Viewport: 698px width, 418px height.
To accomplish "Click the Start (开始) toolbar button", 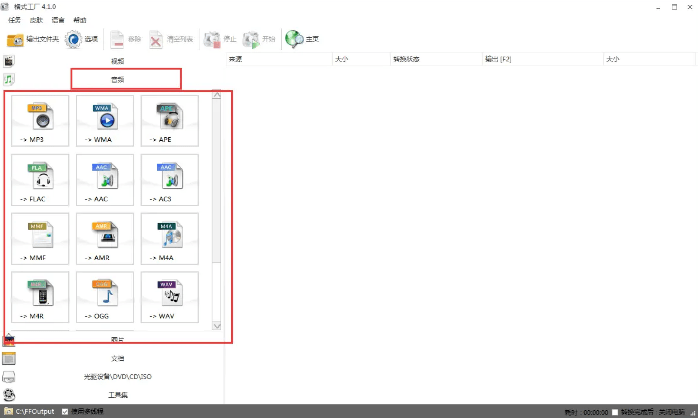I will (x=259, y=39).
